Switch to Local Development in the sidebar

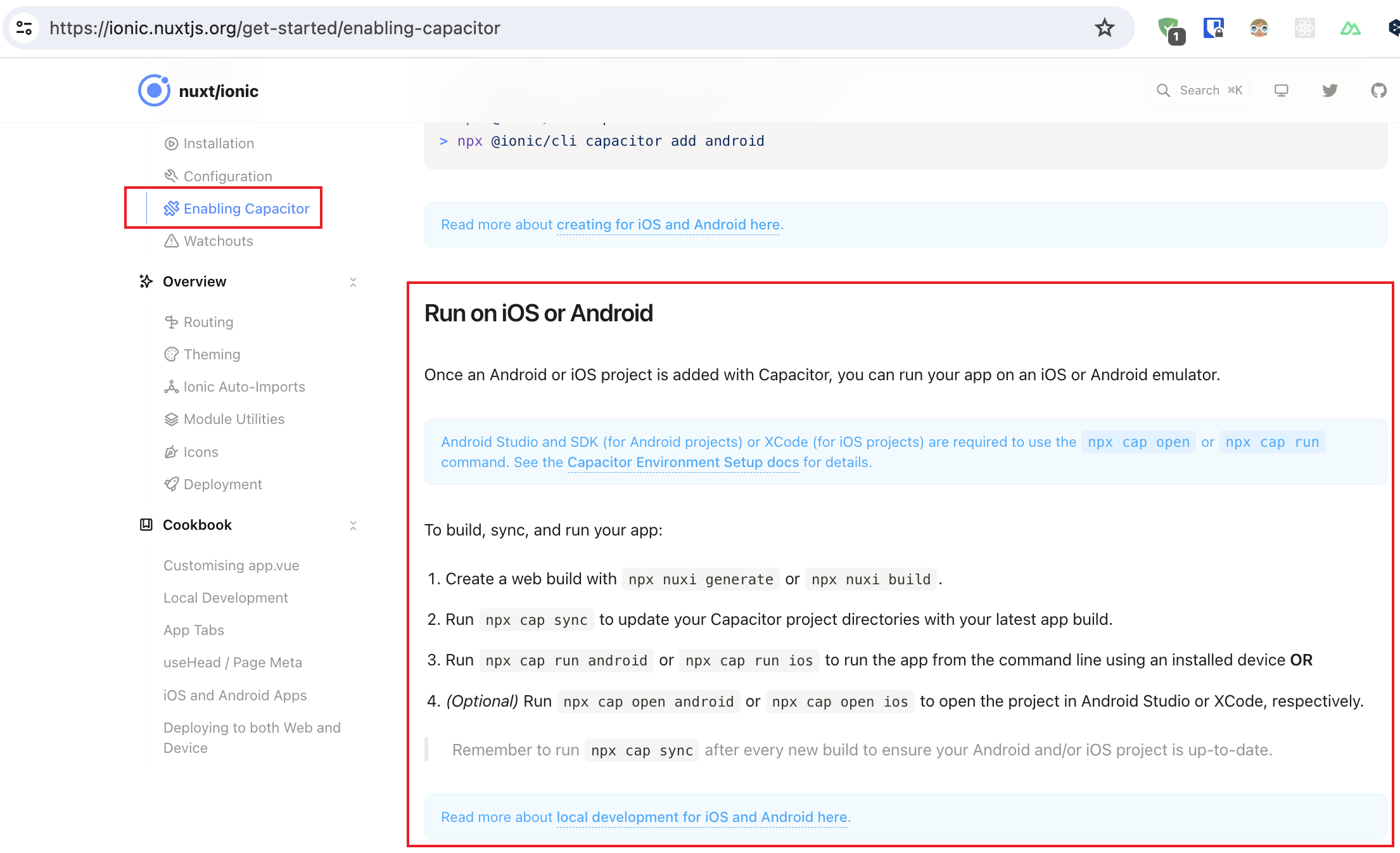click(x=226, y=598)
